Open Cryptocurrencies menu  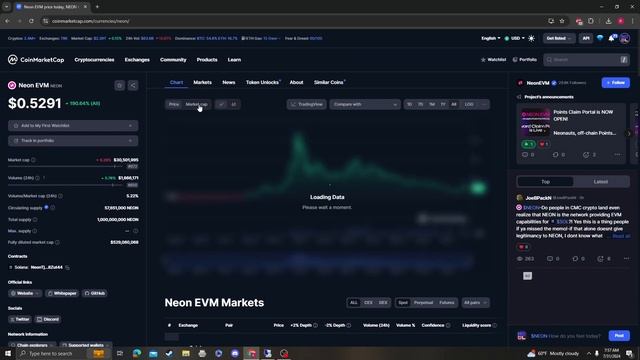coord(94,60)
